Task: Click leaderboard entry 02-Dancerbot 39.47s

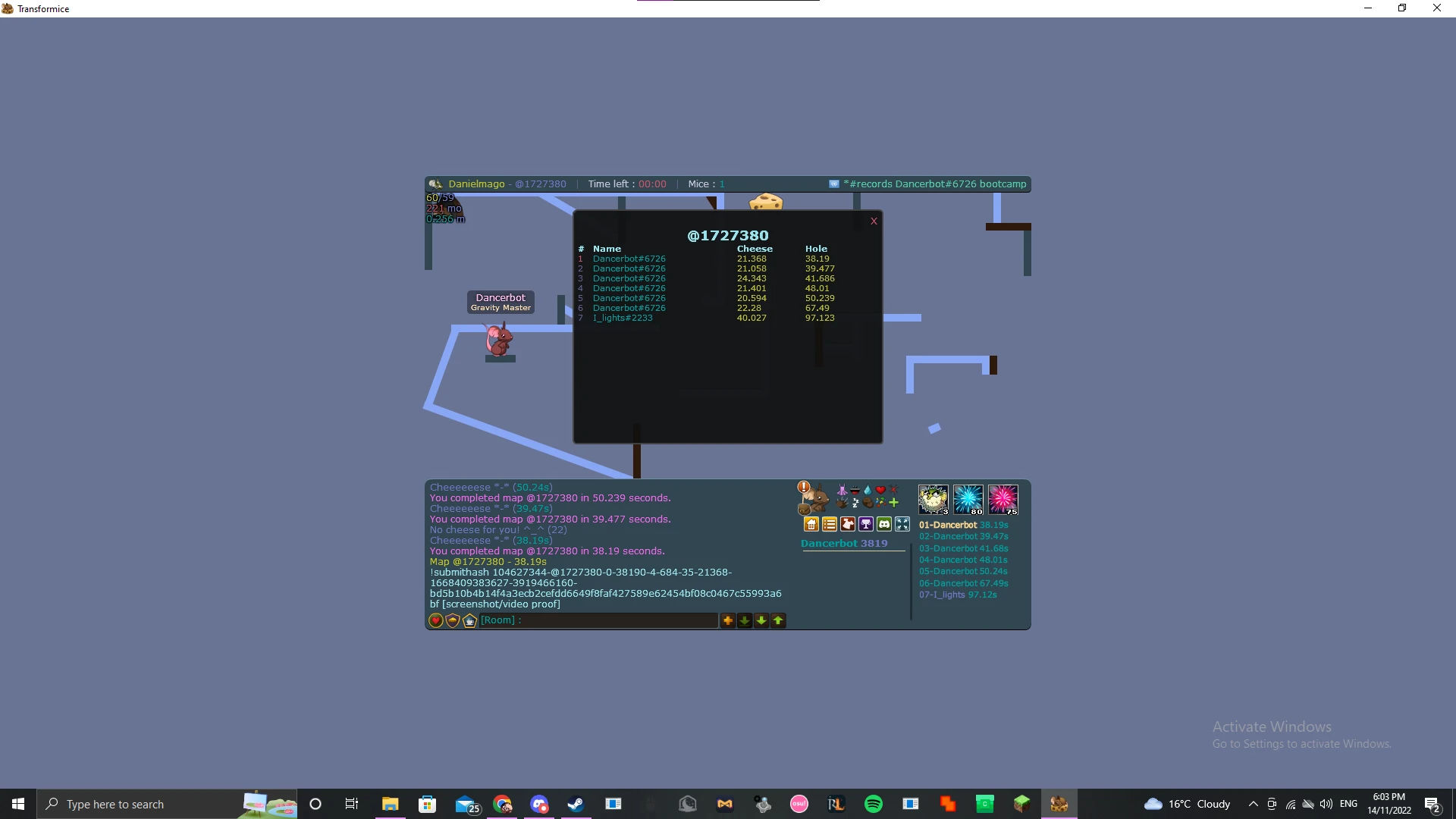Action: (x=964, y=536)
